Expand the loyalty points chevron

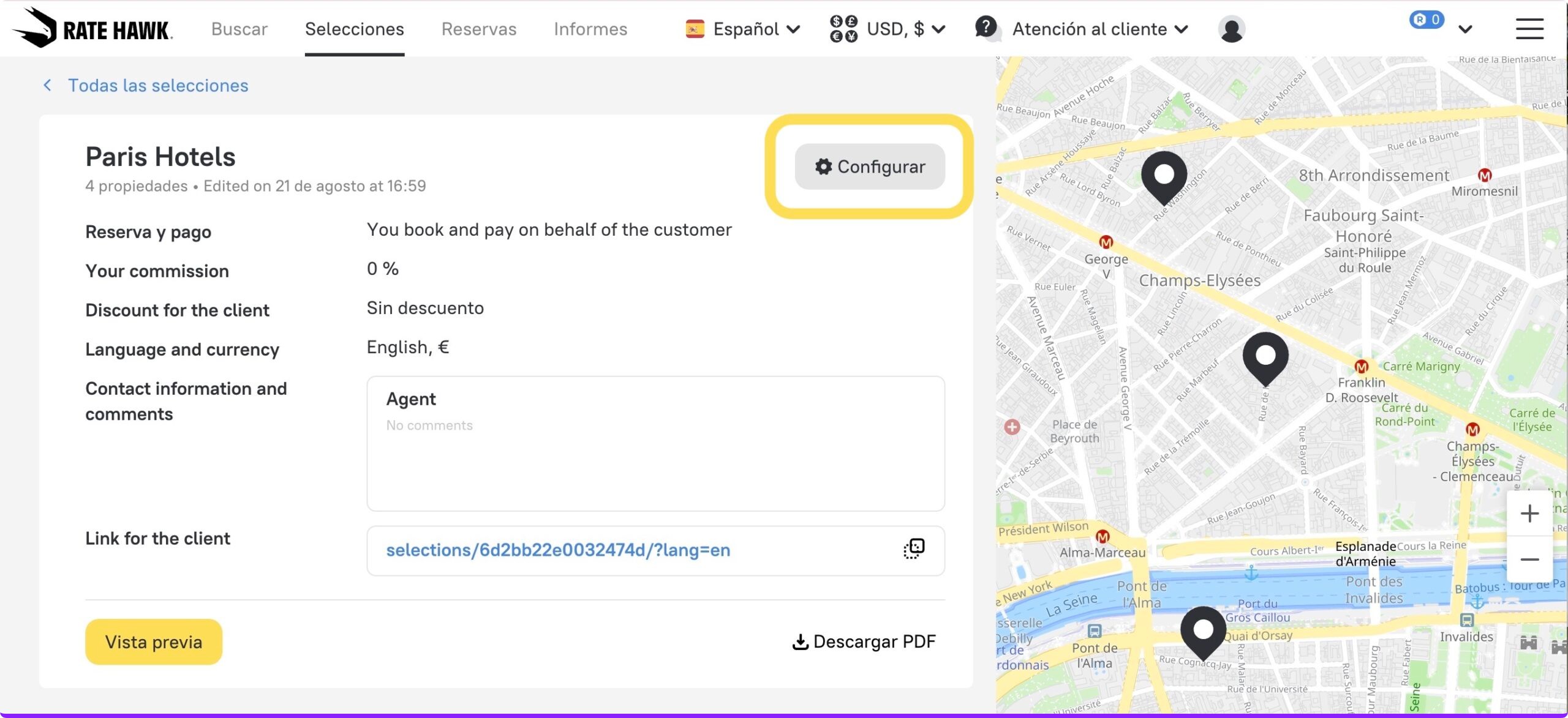coord(1465,29)
